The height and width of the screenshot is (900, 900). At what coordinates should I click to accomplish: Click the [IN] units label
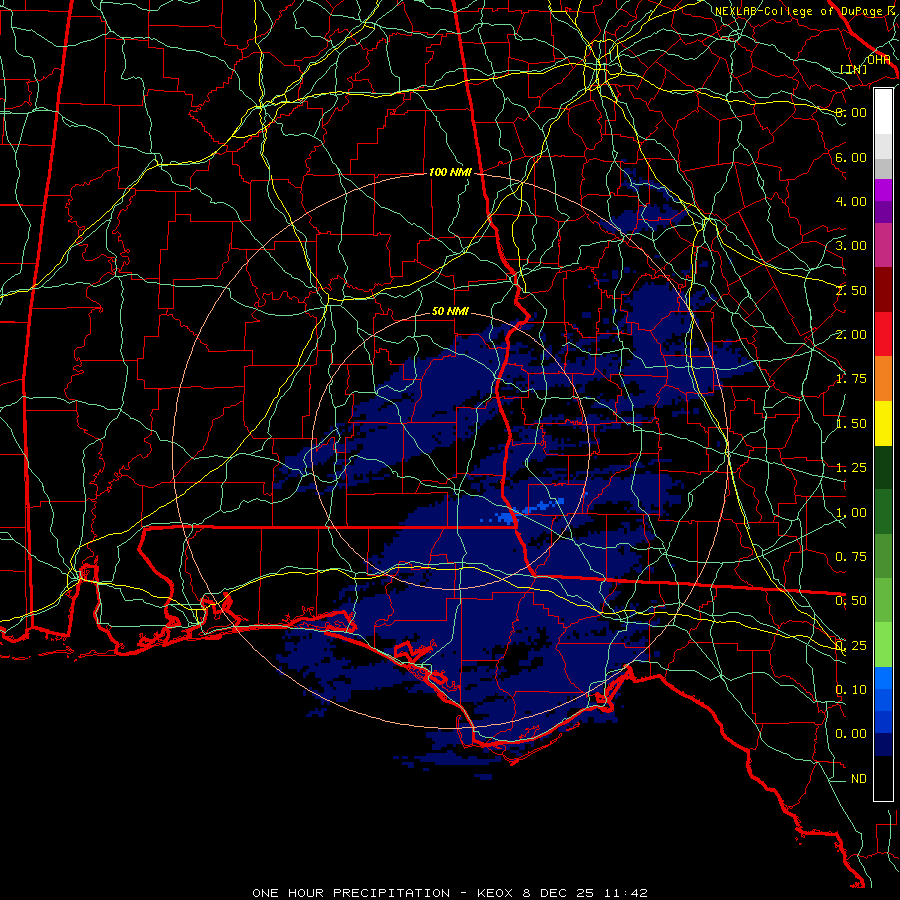coord(854,69)
